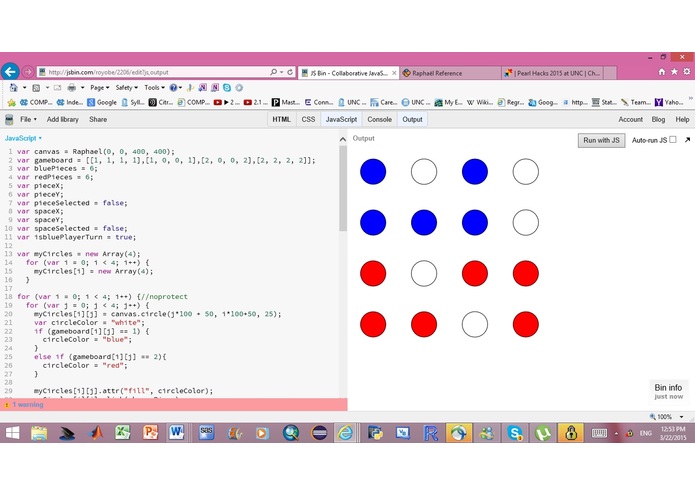The image size is (695, 494).
Task: Open the Google favorites bookmark
Action: pos(102,102)
